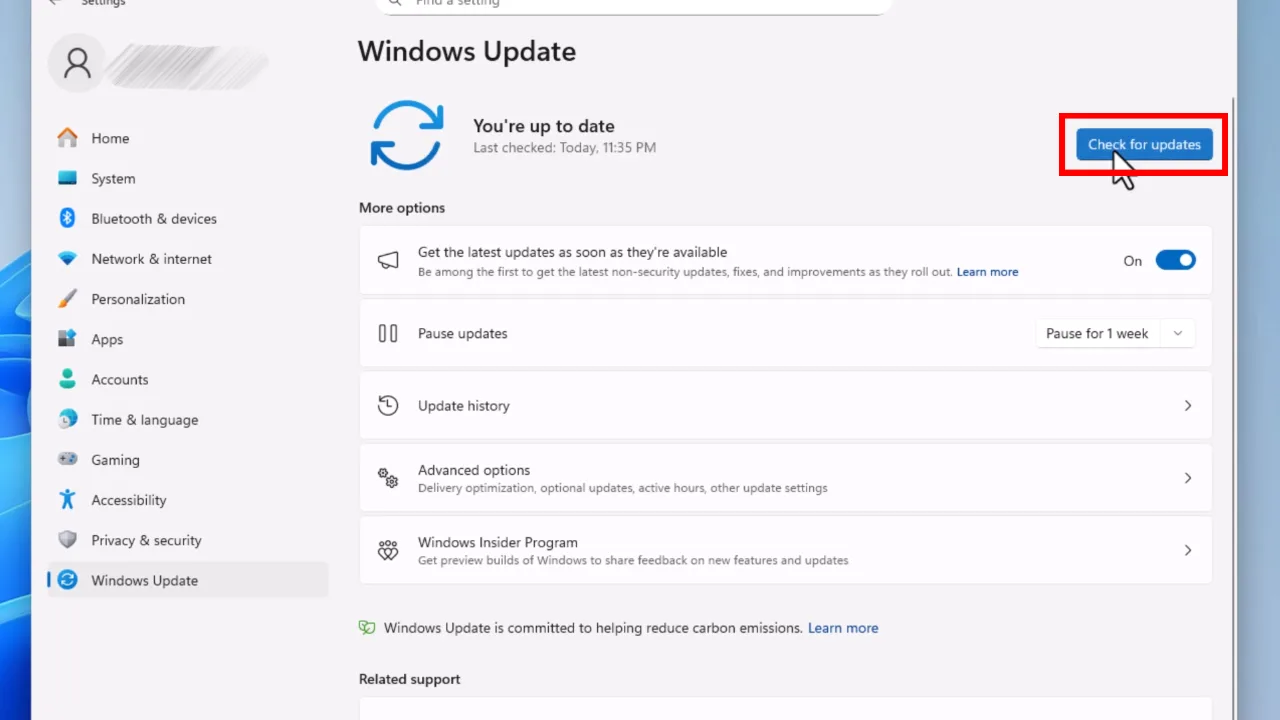Screen dimensions: 1280x720
Task: Open the Home settings page
Action: click(188, 138)
